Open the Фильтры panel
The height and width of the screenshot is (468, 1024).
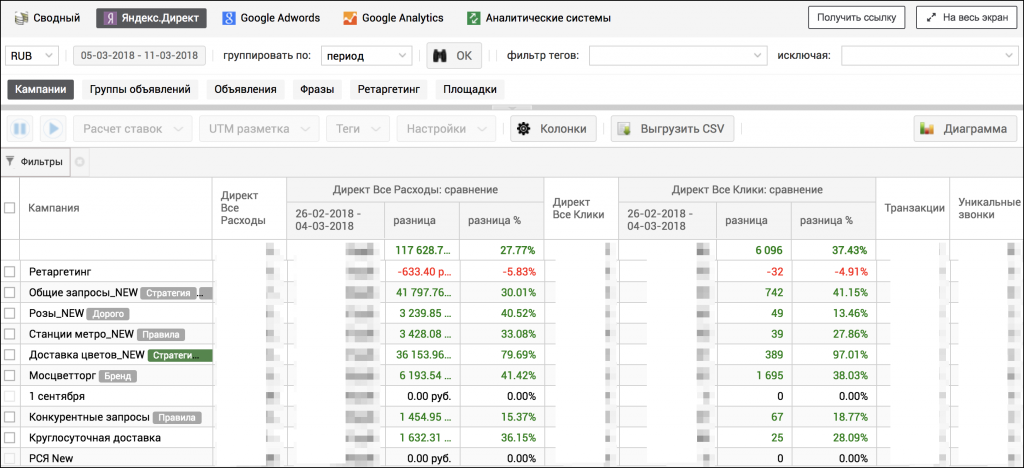[x=35, y=162]
